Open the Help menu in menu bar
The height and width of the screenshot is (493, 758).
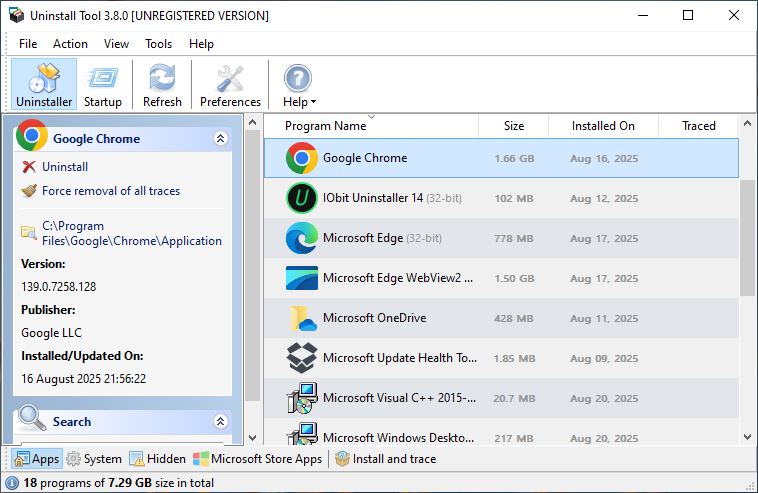click(x=201, y=44)
